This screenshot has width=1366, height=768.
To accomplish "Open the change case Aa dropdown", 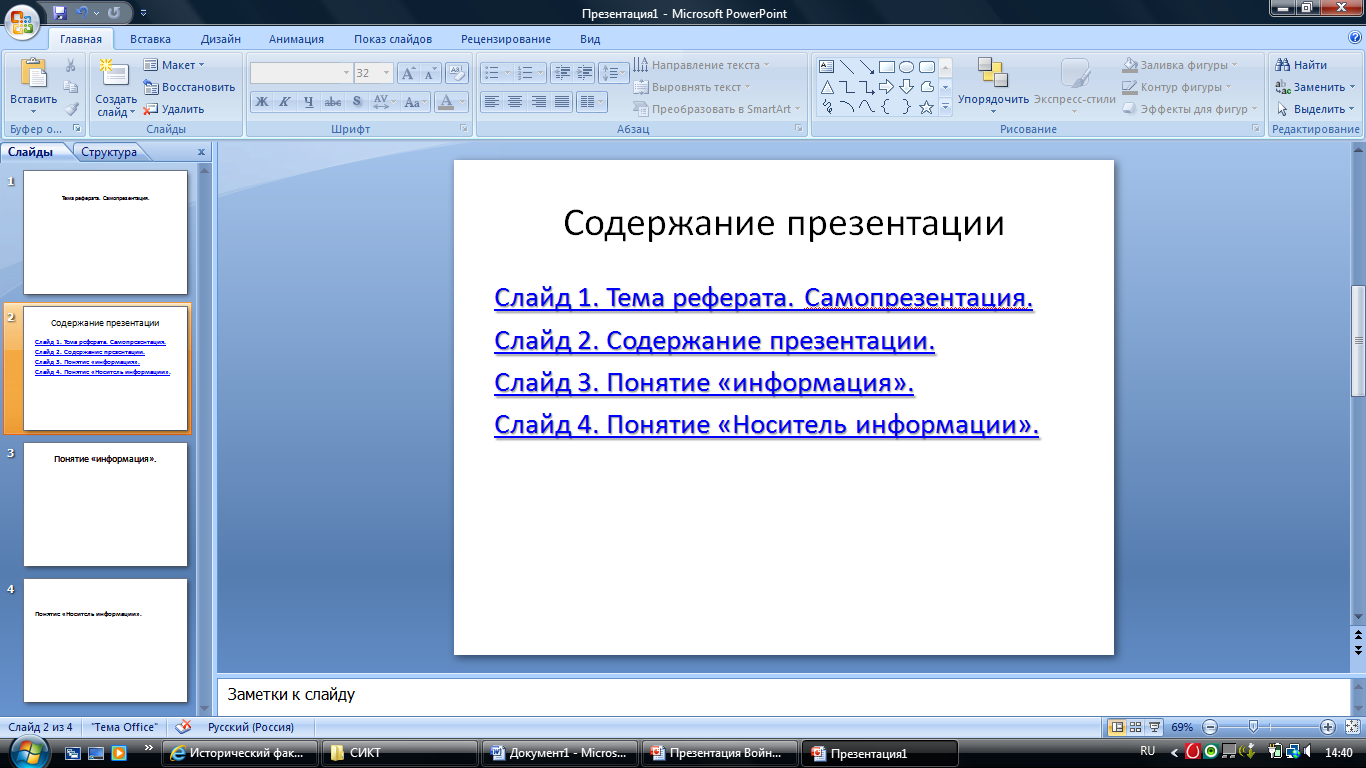I will (x=416, y=102).
